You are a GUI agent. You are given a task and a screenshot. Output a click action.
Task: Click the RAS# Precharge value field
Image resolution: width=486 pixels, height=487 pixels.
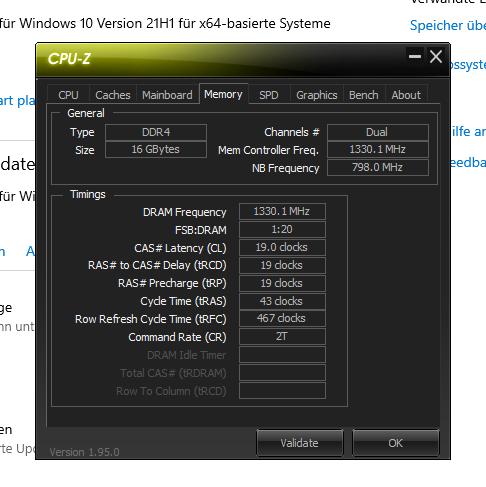pos(282,283)
